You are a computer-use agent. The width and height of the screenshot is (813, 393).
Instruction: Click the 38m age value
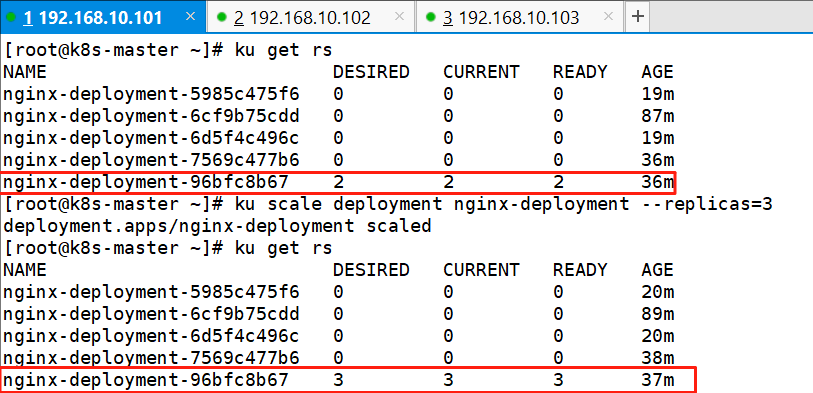pos(657,358)
